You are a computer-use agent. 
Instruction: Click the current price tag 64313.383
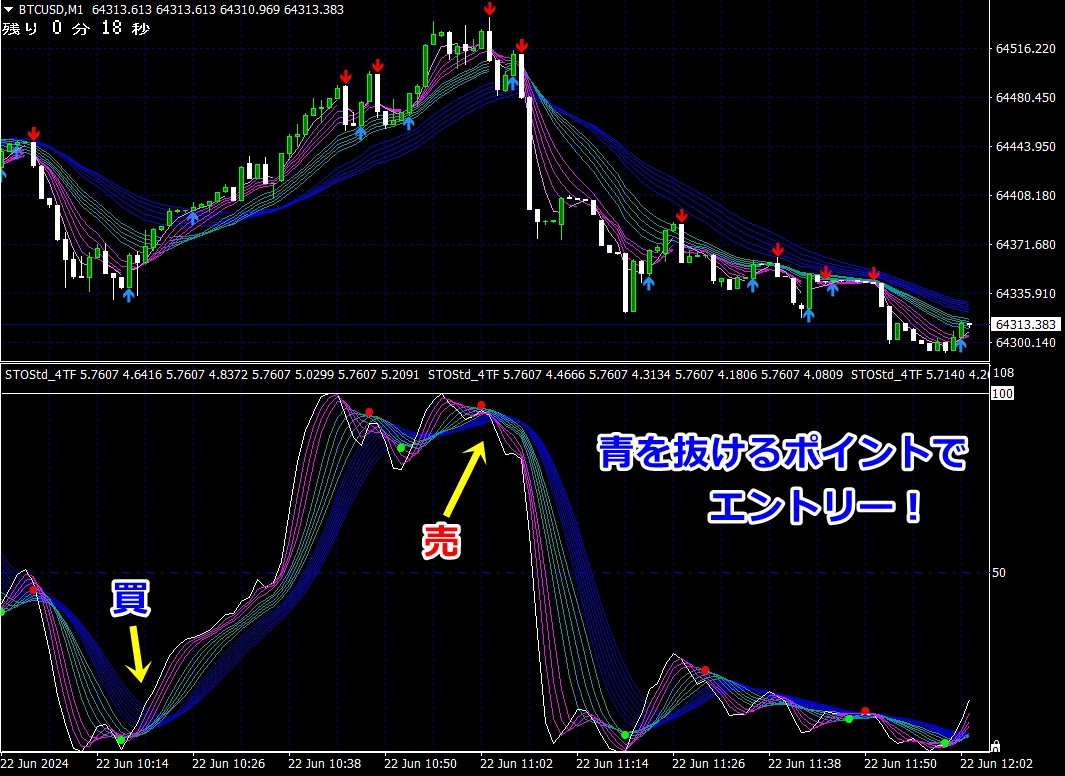pyautogui.click(x=1025, y=324)
